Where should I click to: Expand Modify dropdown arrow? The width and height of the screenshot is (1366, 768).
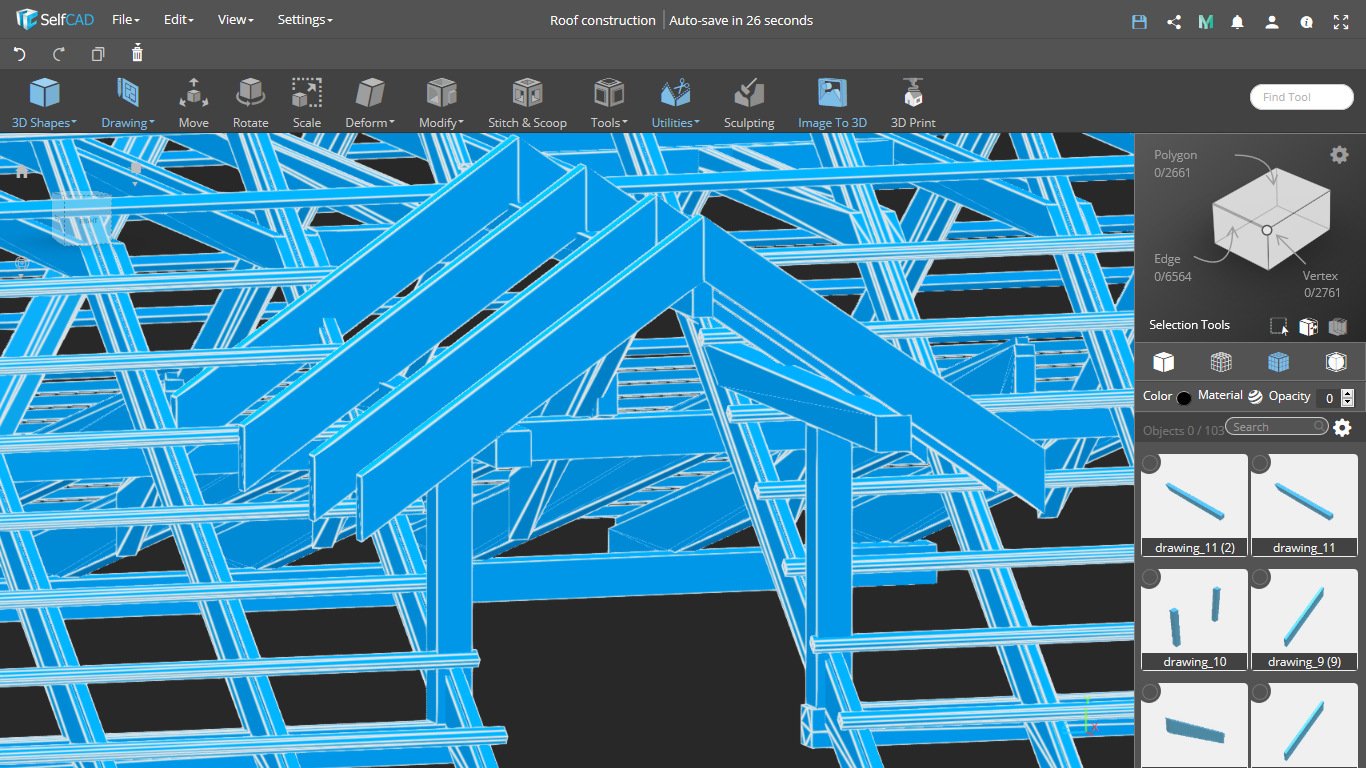(461, 123)
